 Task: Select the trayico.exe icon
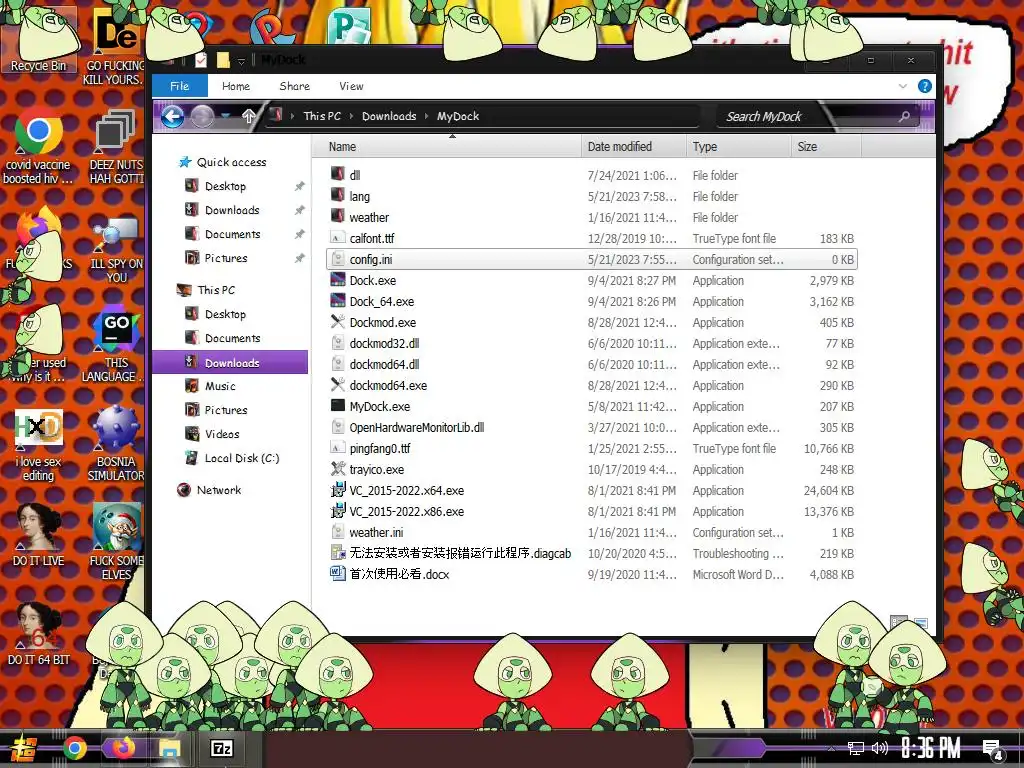[x=338, y=470]
